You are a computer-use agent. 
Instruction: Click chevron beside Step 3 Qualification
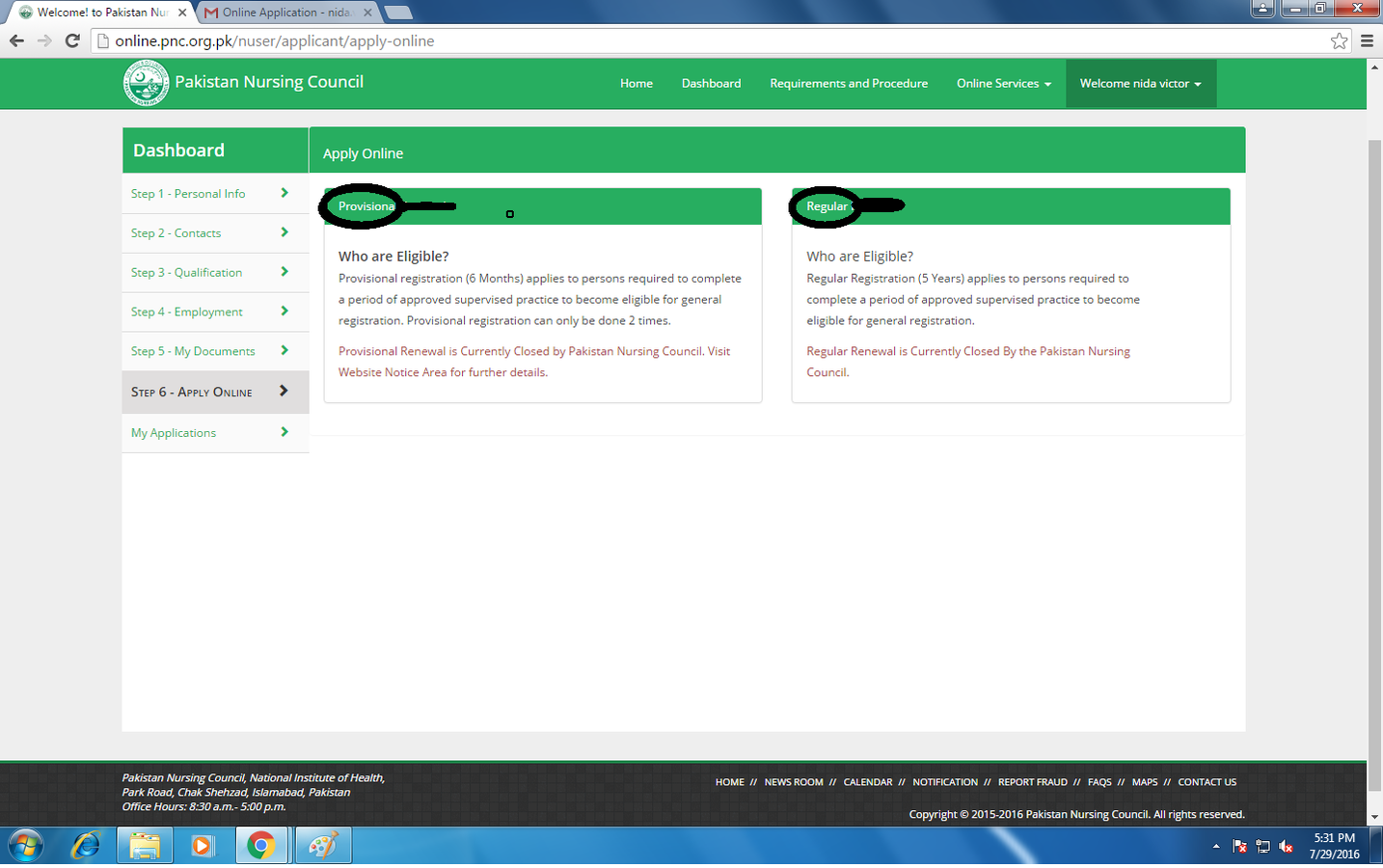(285, 272)
